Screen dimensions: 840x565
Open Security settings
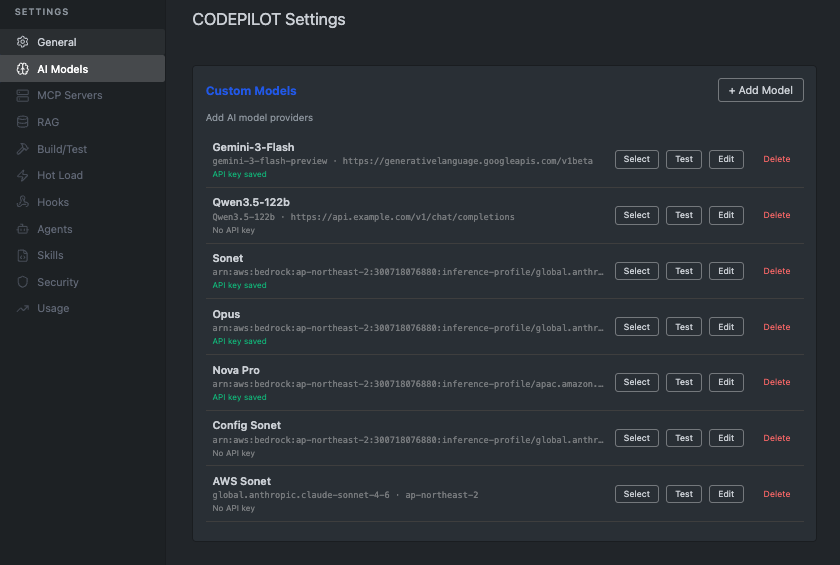82,282
